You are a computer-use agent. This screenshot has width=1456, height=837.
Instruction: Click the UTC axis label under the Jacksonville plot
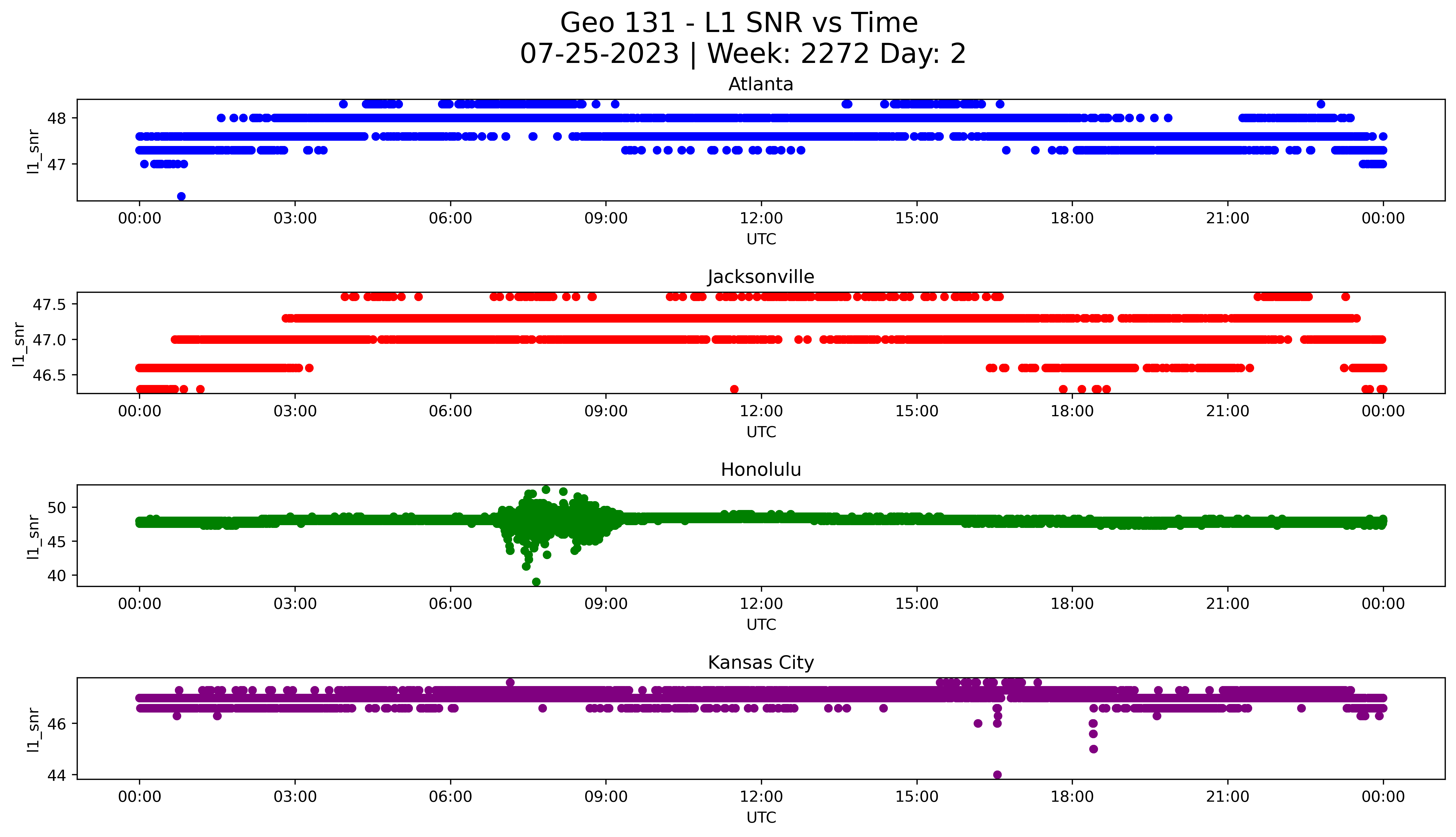[761, 432]
